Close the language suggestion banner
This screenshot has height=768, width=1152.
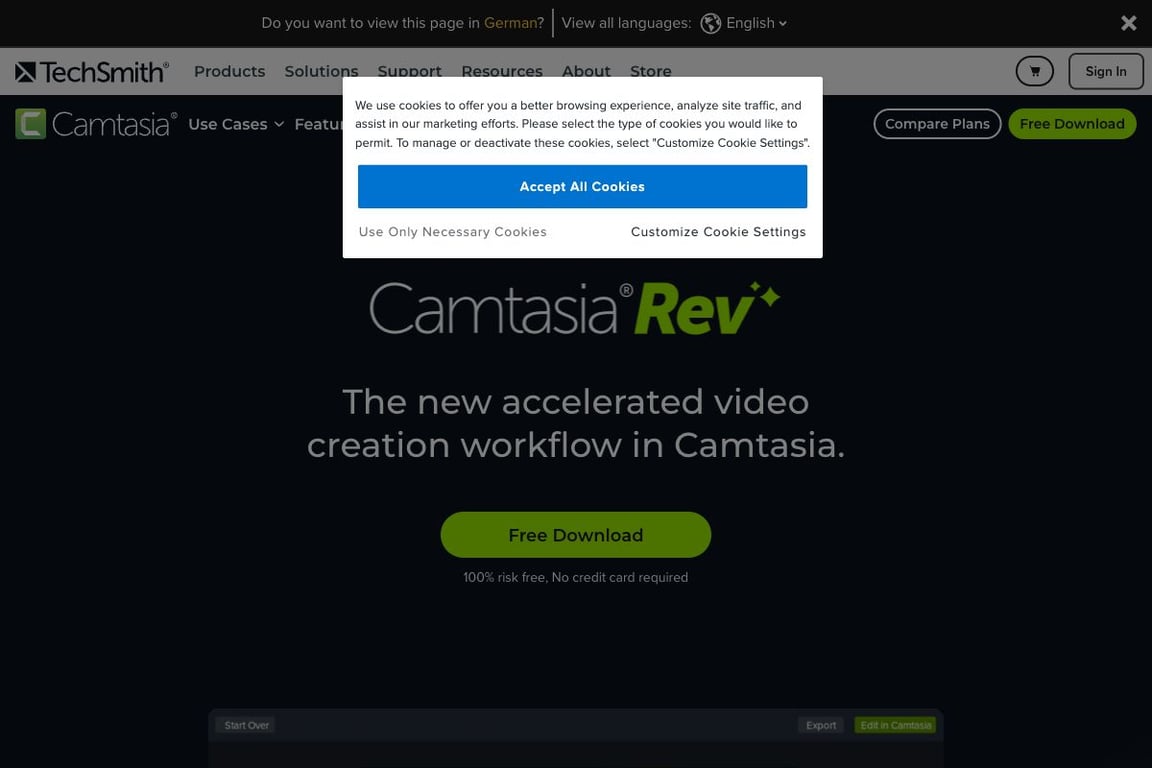point(1128,23)
